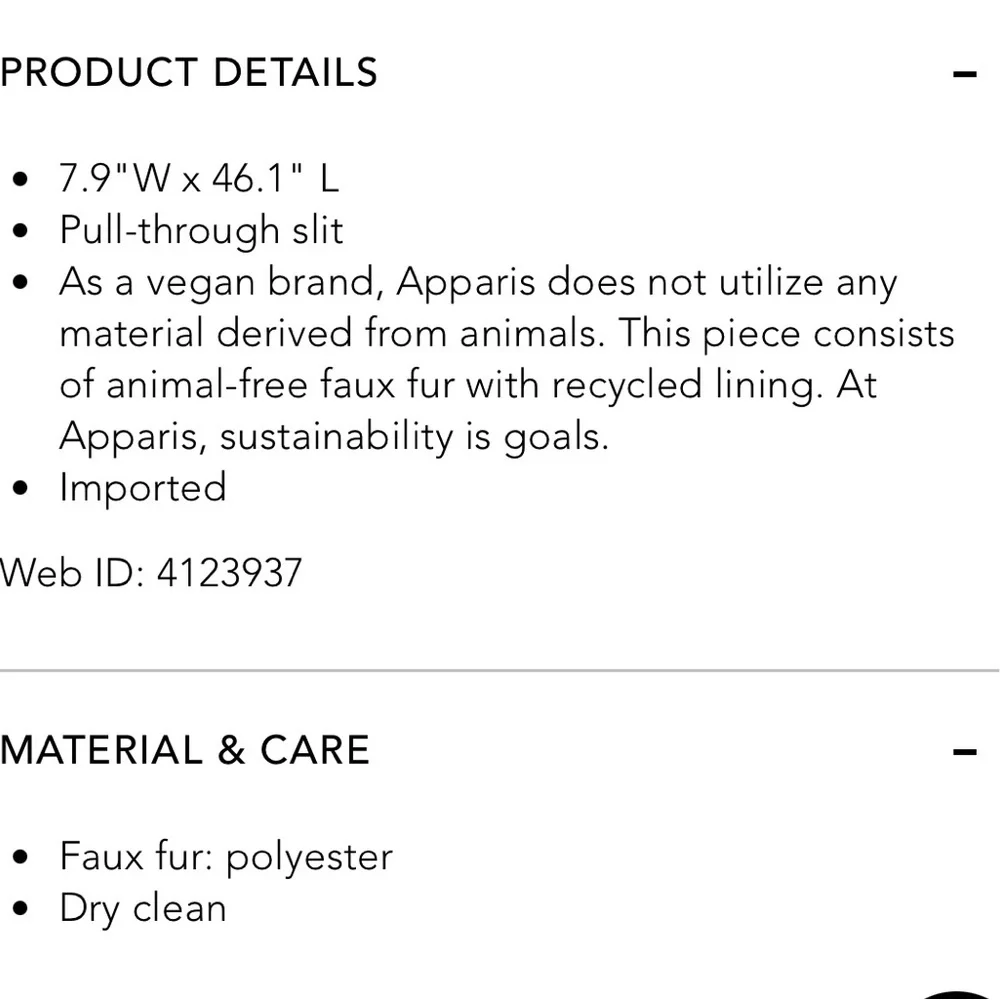Image resolution: width=1000 pixels, height=1000 pixels.
Task: Click the bullet dot beside Imported
Action: (x=20, y=489)
